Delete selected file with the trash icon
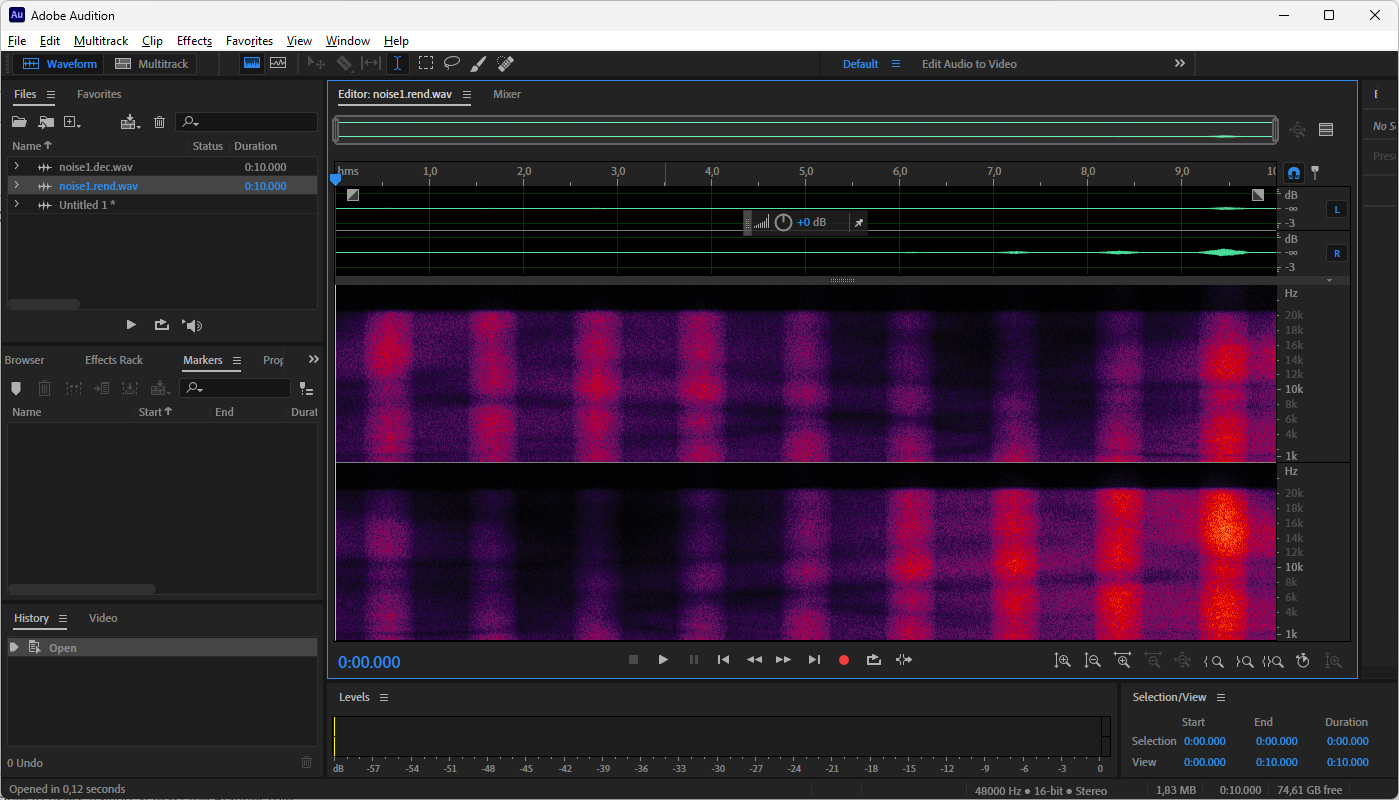Viewport: 1399px width, 800px height. point(159,122)
